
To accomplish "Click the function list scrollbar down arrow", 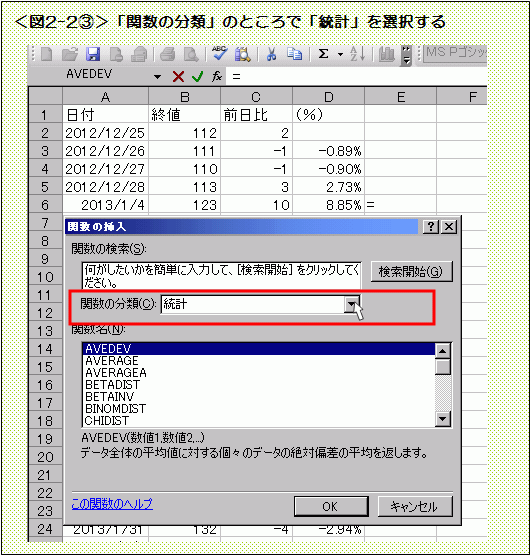I will [x=443, y=419].
